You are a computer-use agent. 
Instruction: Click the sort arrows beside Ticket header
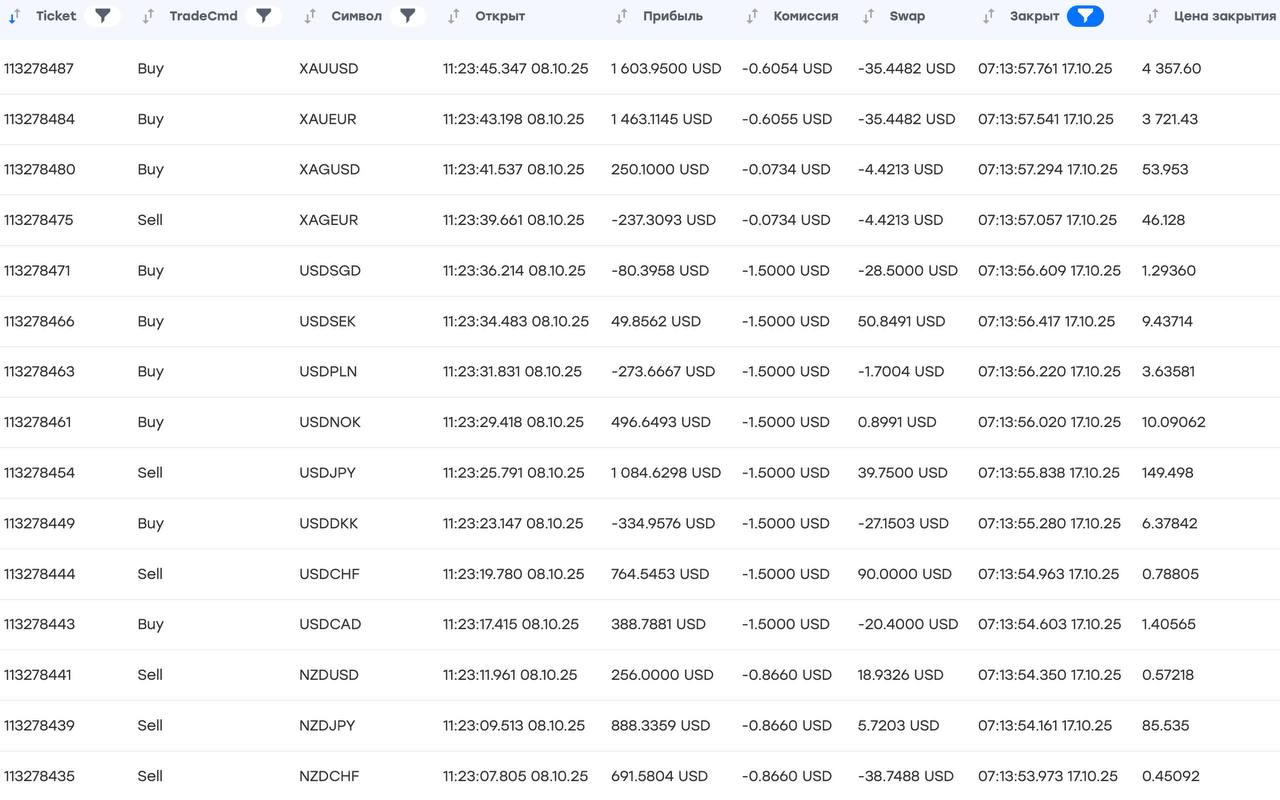14,16
